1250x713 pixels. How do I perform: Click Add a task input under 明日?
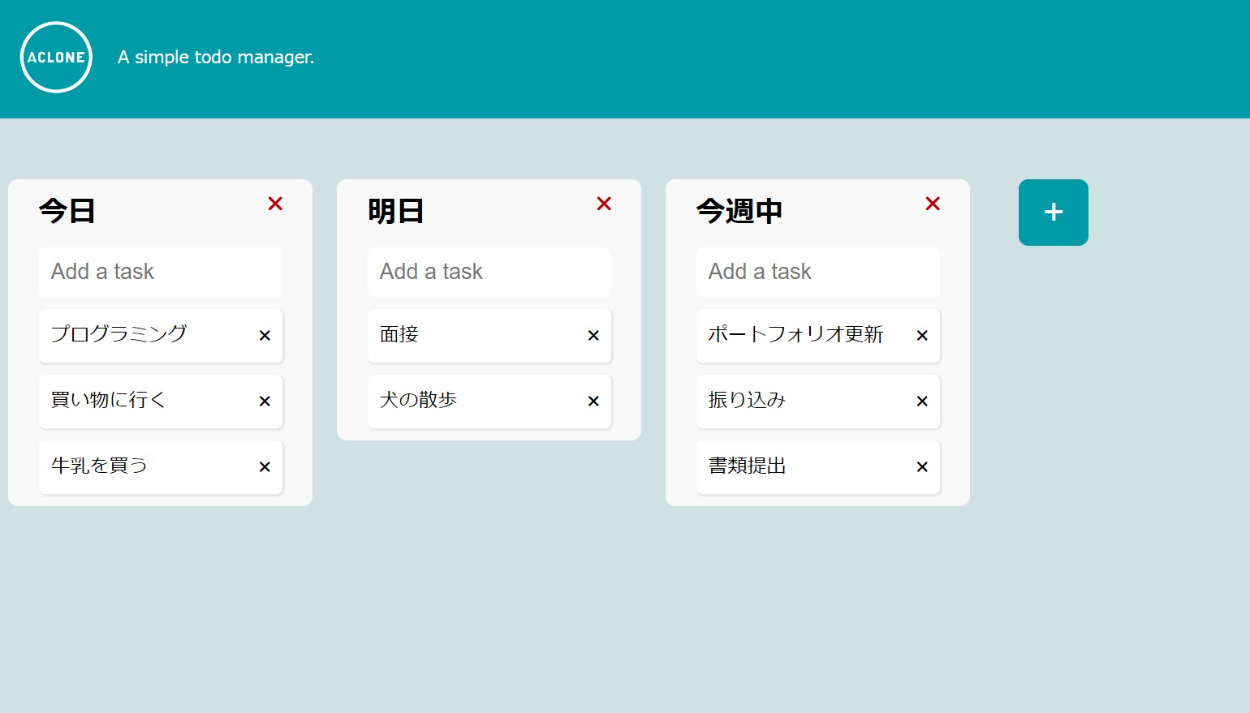[489, 272]
